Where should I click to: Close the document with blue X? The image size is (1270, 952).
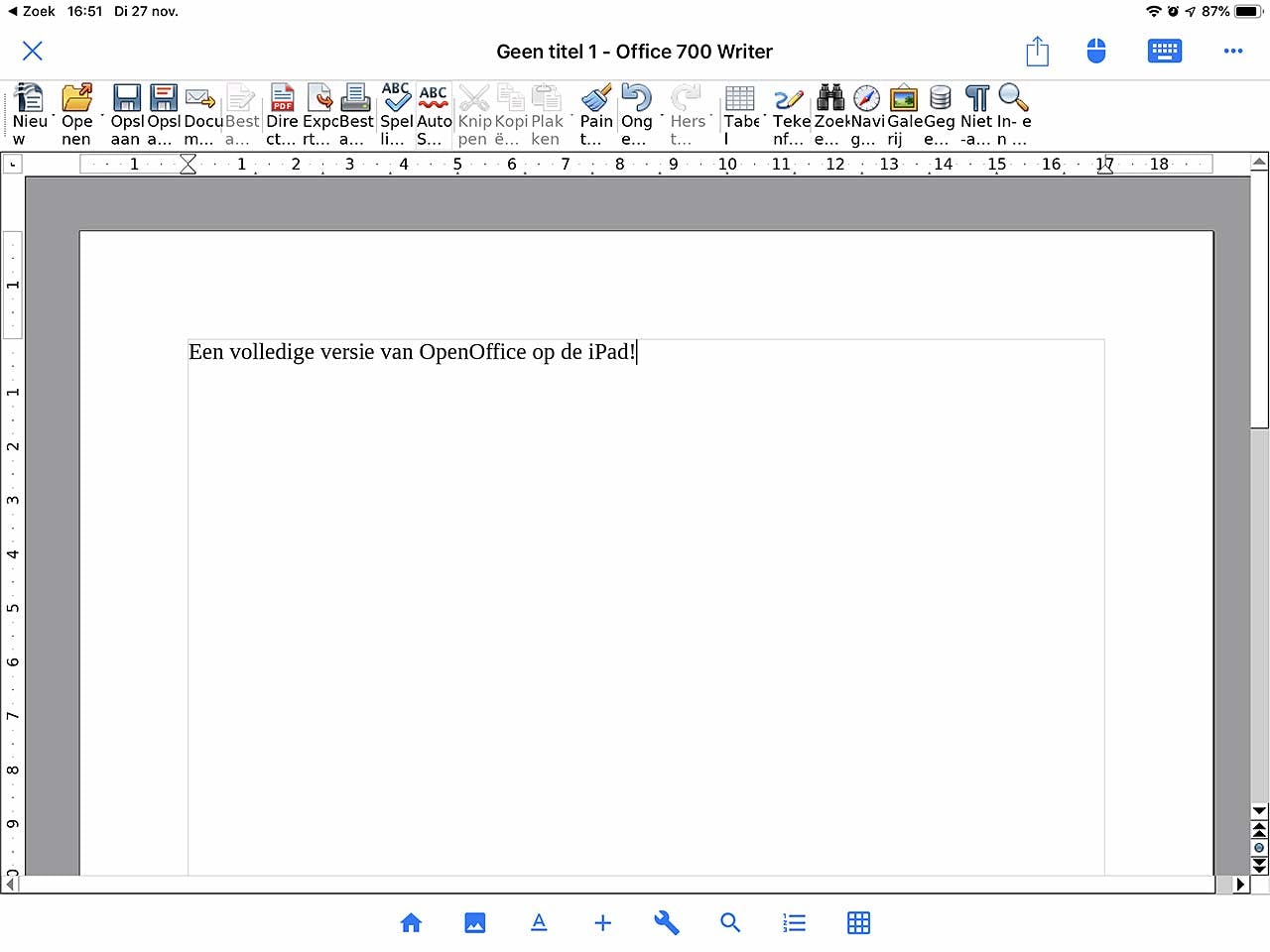(33, 51)
